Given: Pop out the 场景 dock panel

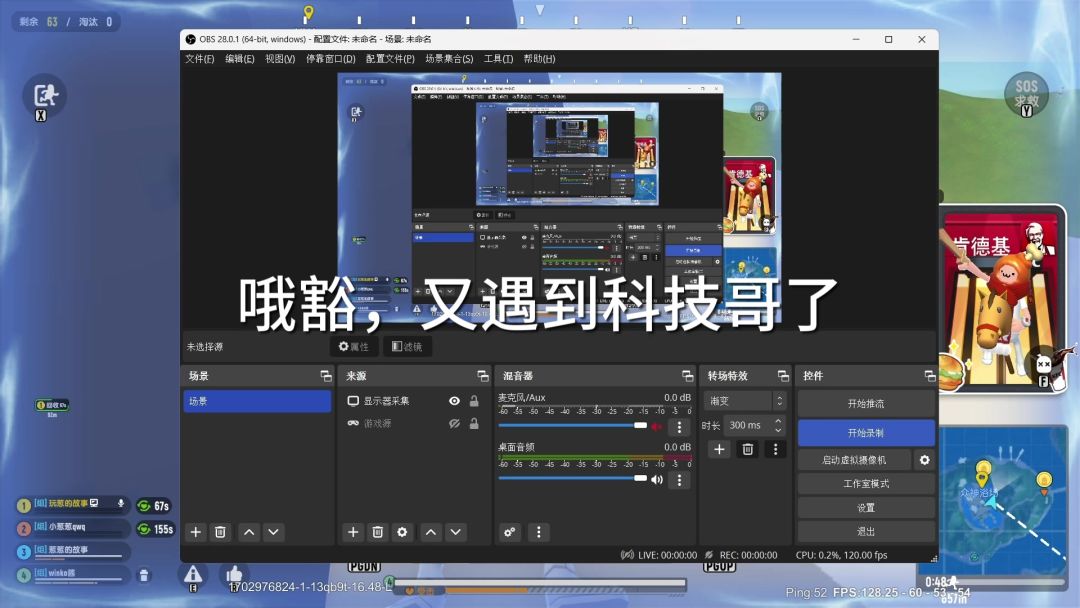Looking at the screenshot, I should click(326, 375).
